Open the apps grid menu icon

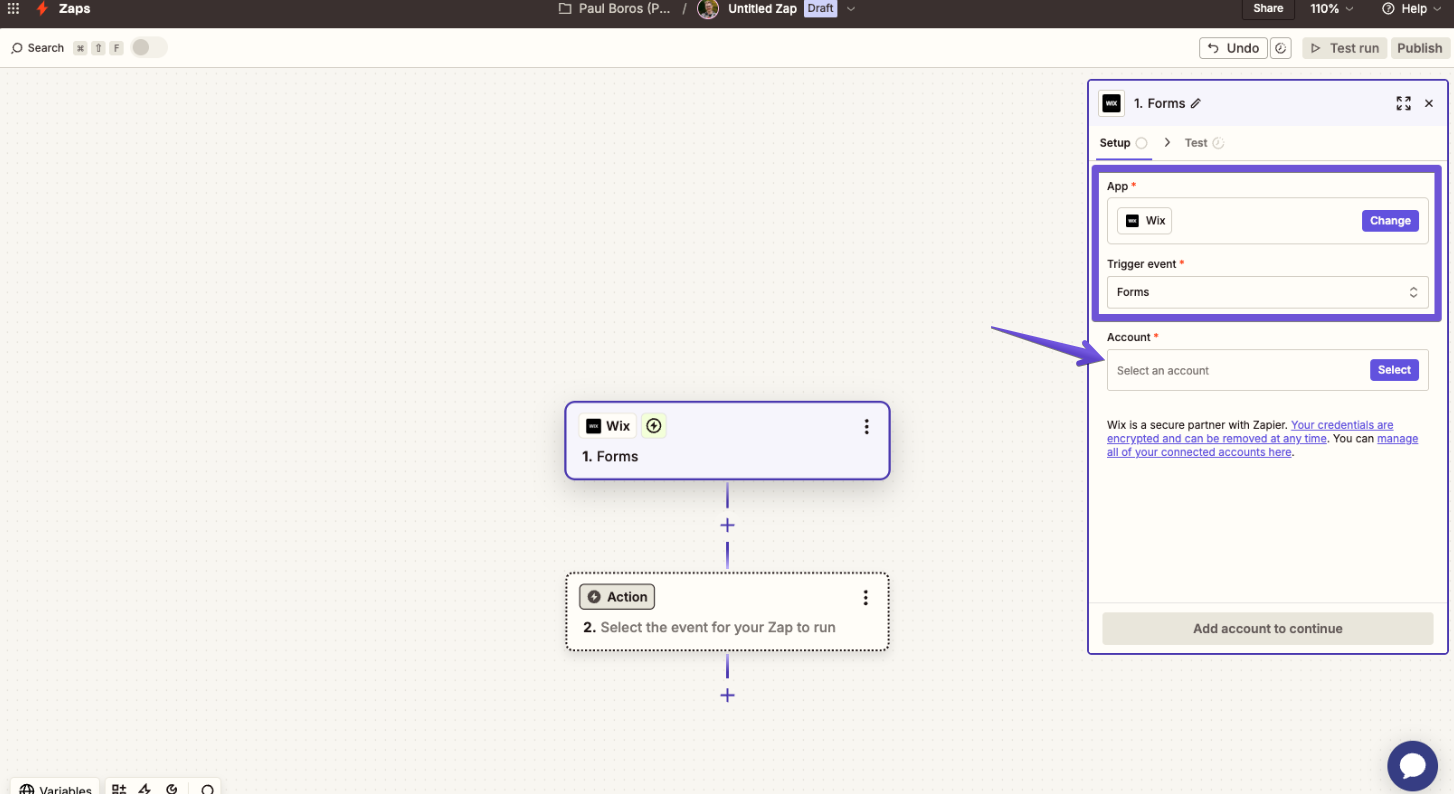[x=13, y=8]
